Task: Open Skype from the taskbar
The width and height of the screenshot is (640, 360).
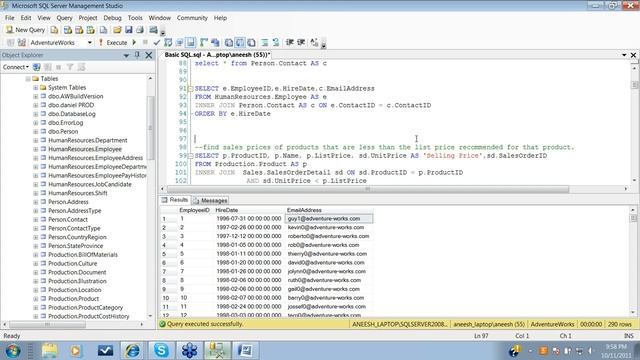Action: 161,351
